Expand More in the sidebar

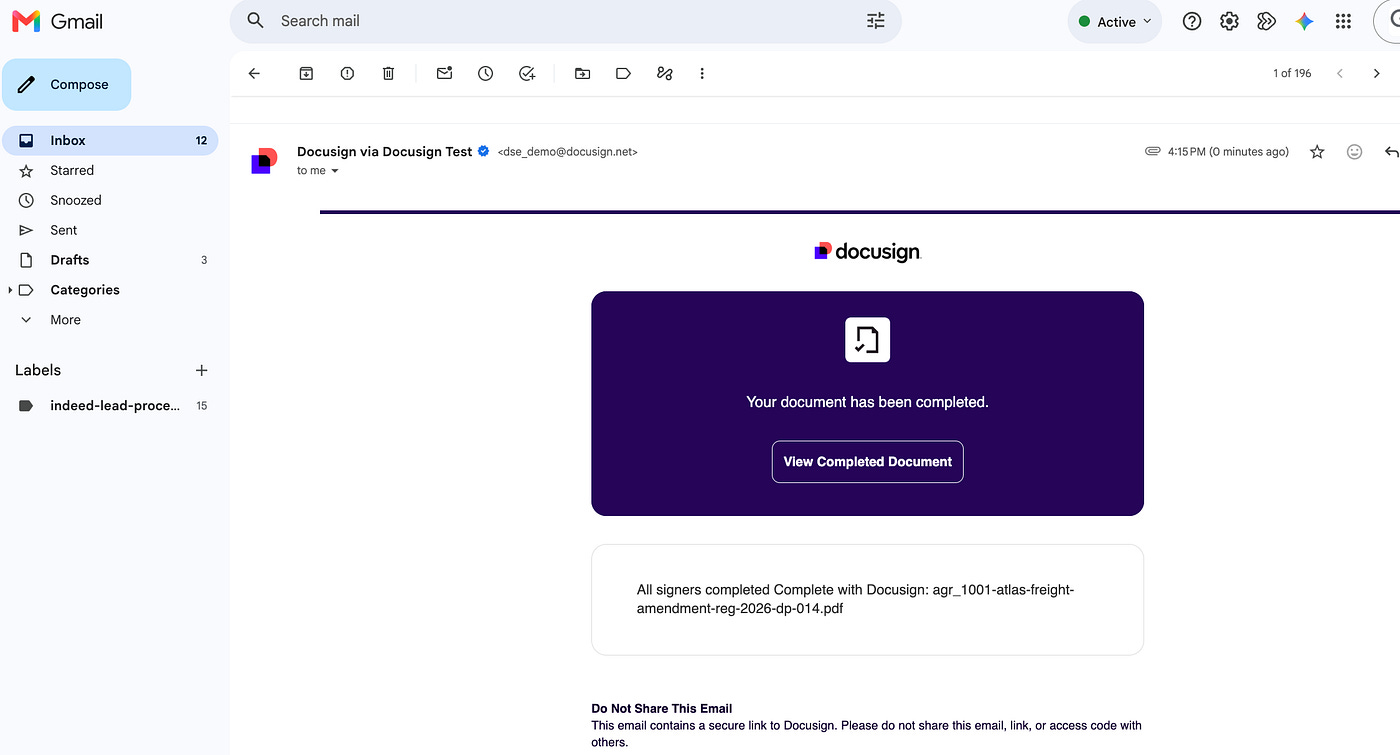(65, 320)
